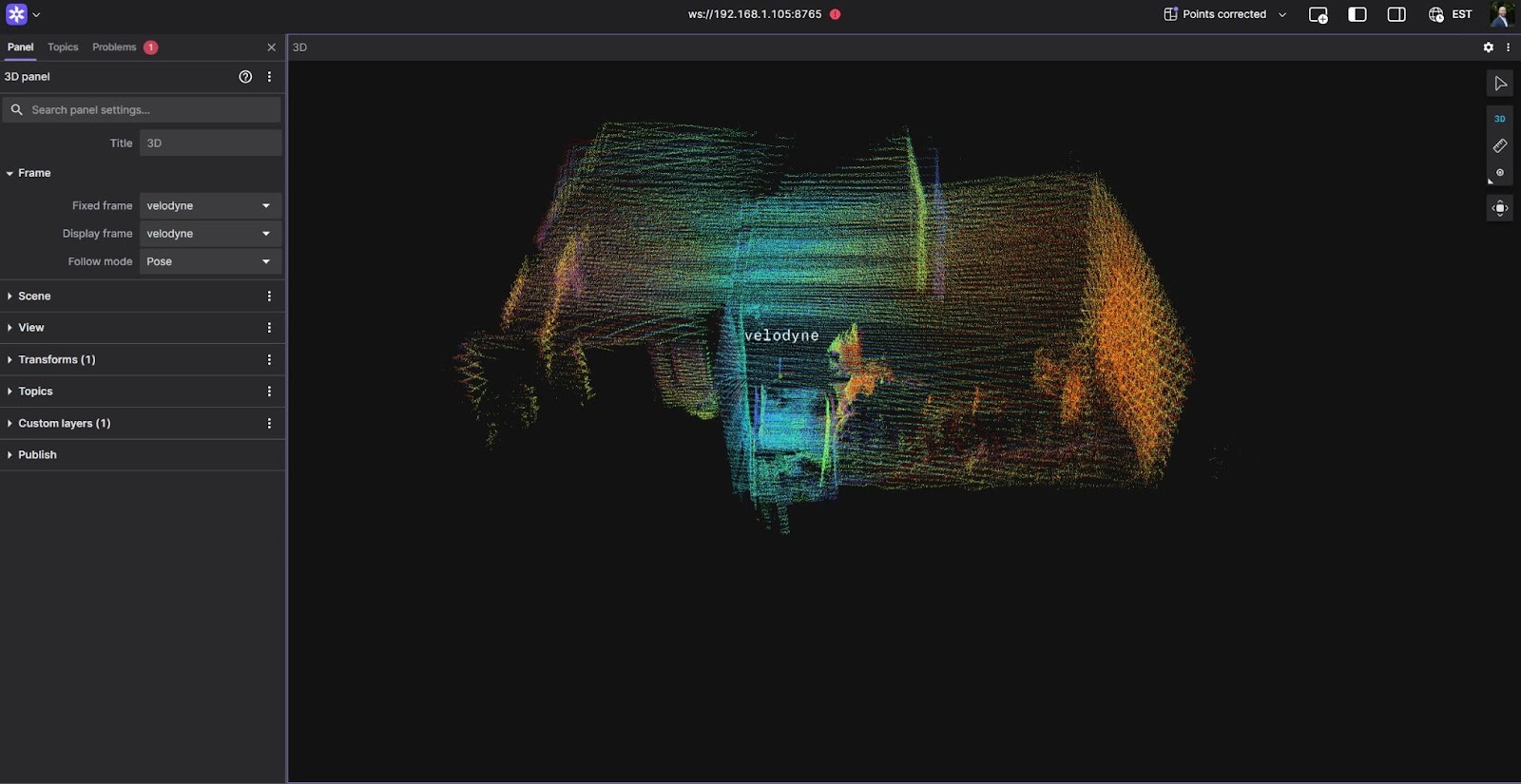Expand the Transforms (1) section

coord(56,360)
